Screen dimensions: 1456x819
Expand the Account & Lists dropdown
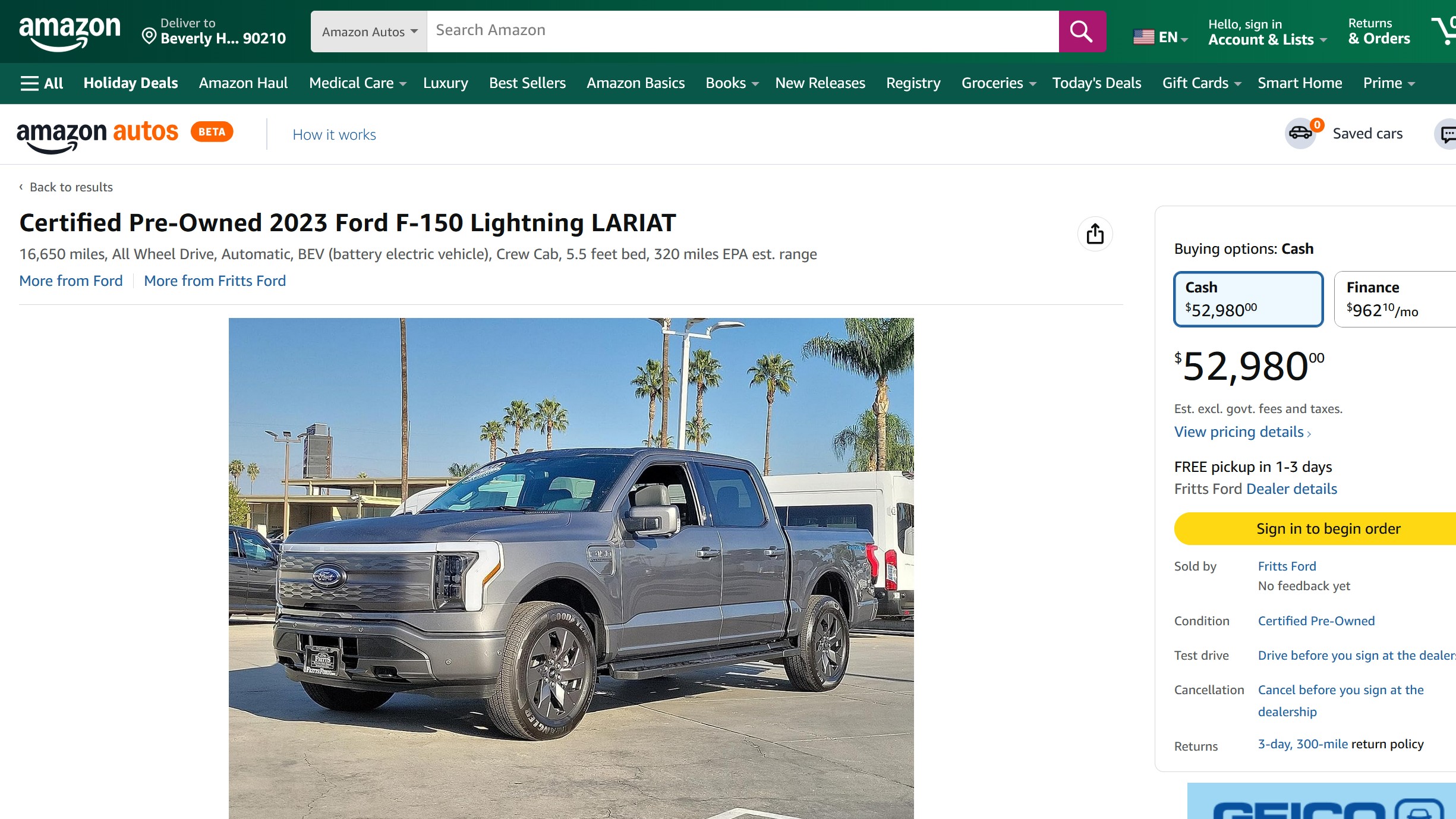click(1267, 32)
